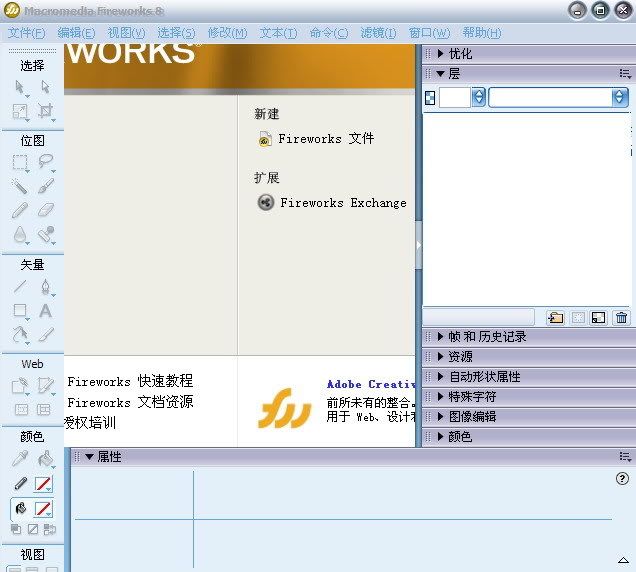Select the Eraser tool

click(45, 210)
